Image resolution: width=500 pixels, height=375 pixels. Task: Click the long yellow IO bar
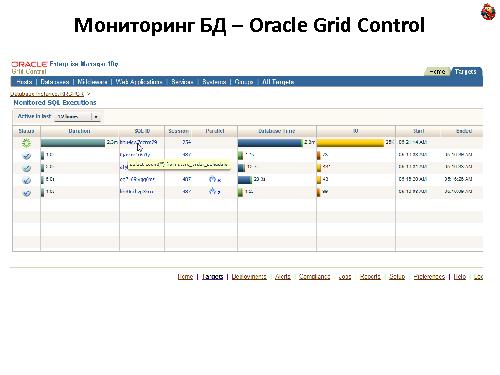point(350,143)
